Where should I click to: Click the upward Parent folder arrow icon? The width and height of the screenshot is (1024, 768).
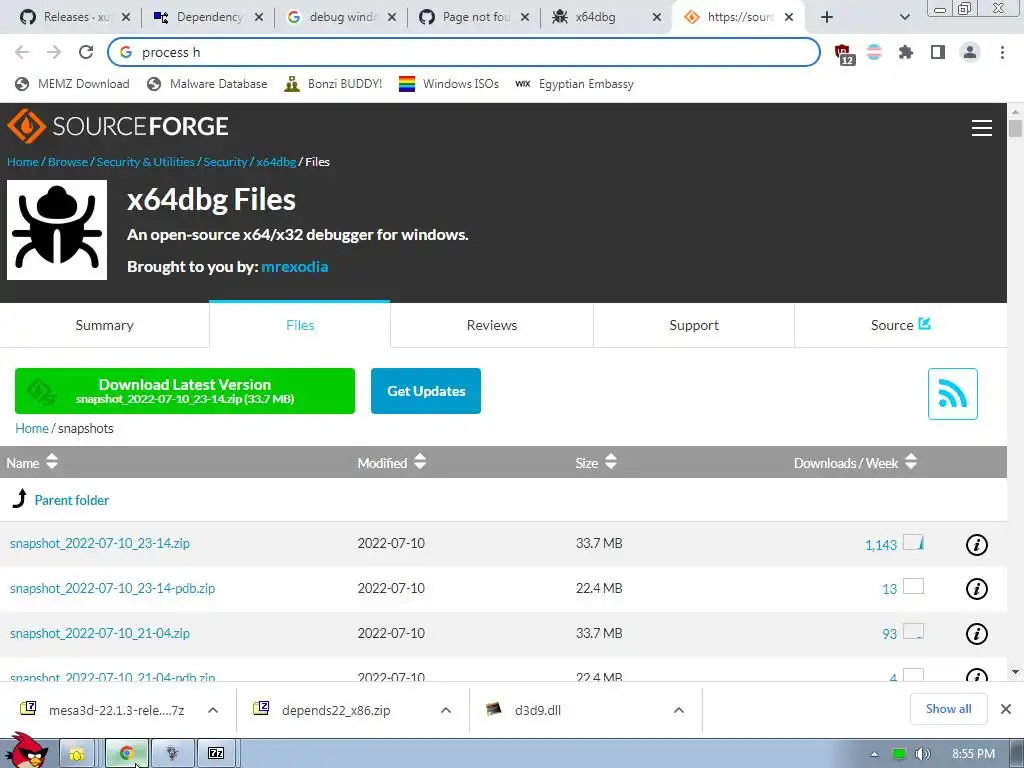coord(20,499)
